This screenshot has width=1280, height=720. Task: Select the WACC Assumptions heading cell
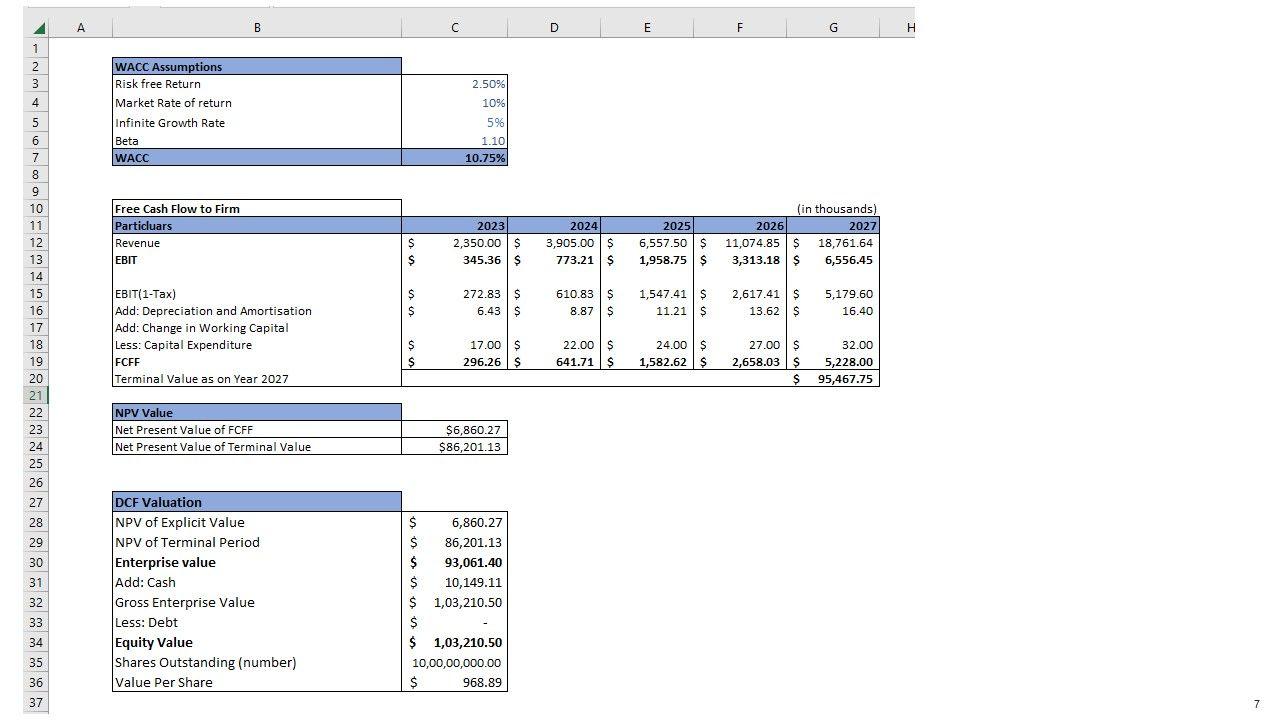point(256,67)
